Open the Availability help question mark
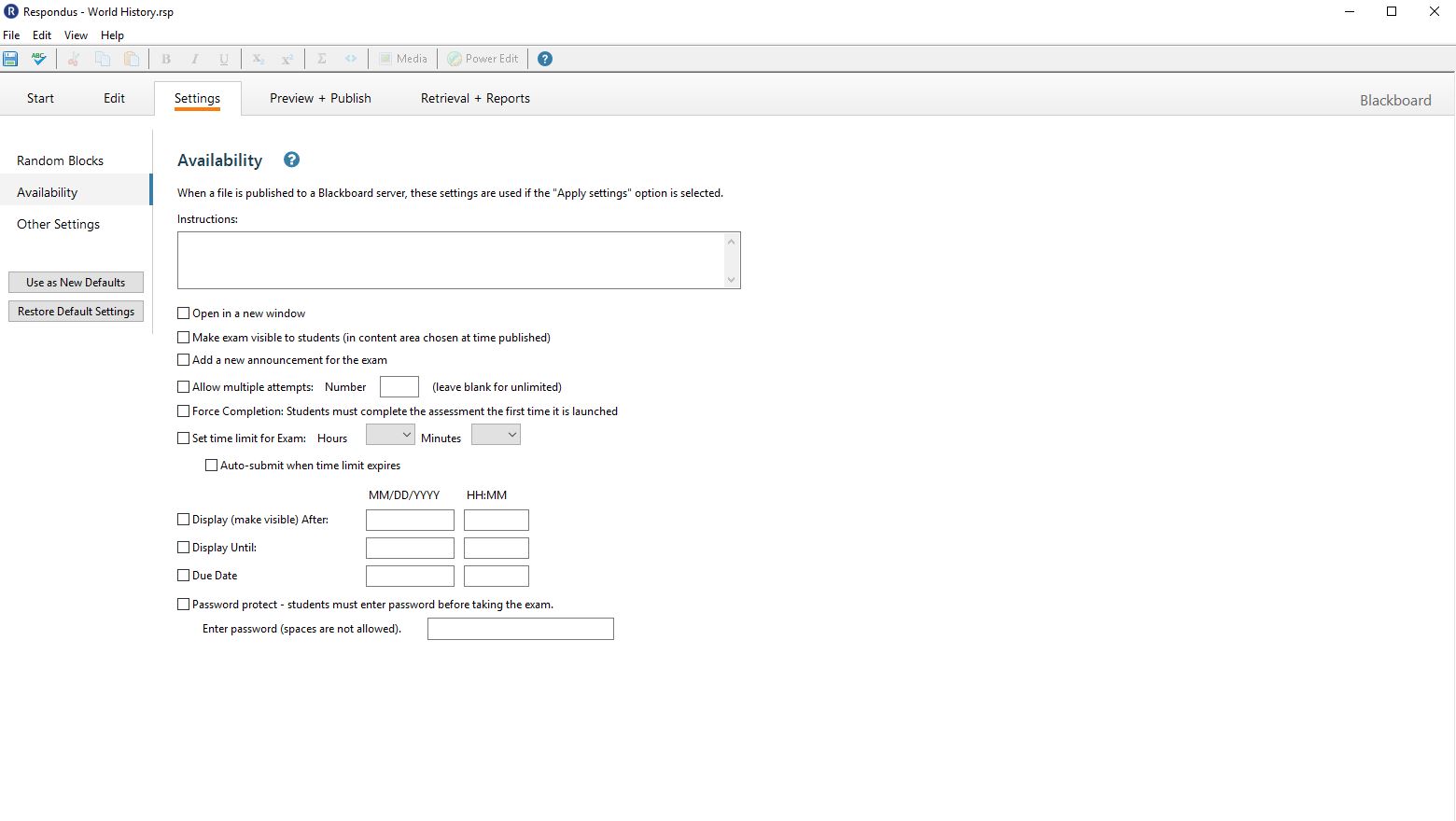The image size is (1456, 821). 291,160
